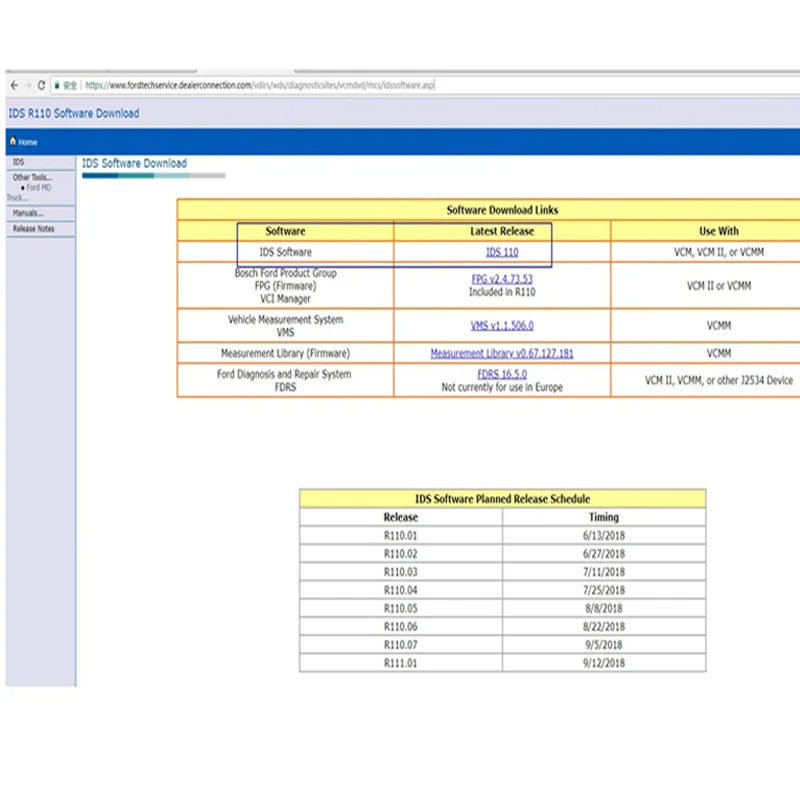Click the R110.04 release row
Screen dimensions: 800x800
(401, 590)
